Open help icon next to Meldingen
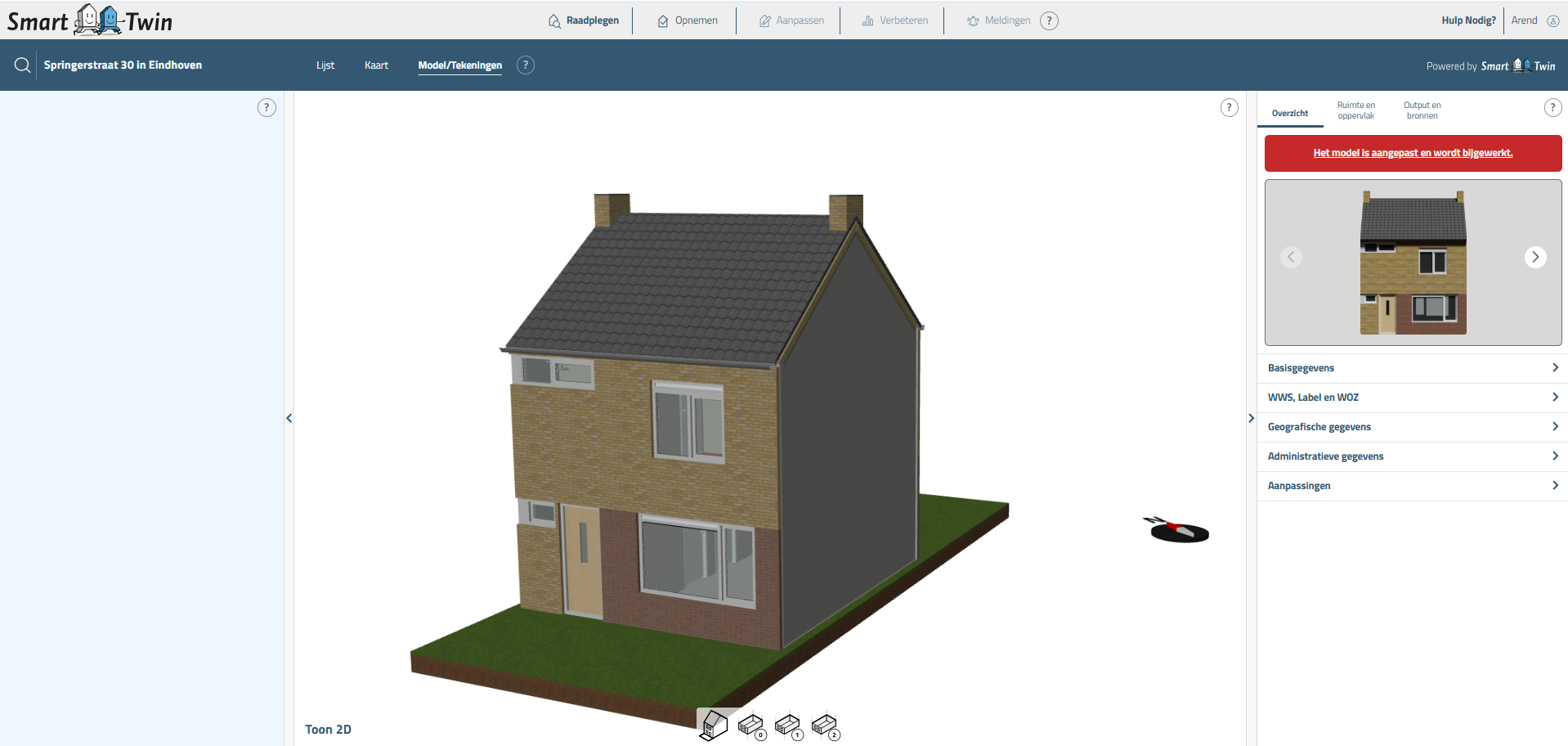 tap(1049, 21)
